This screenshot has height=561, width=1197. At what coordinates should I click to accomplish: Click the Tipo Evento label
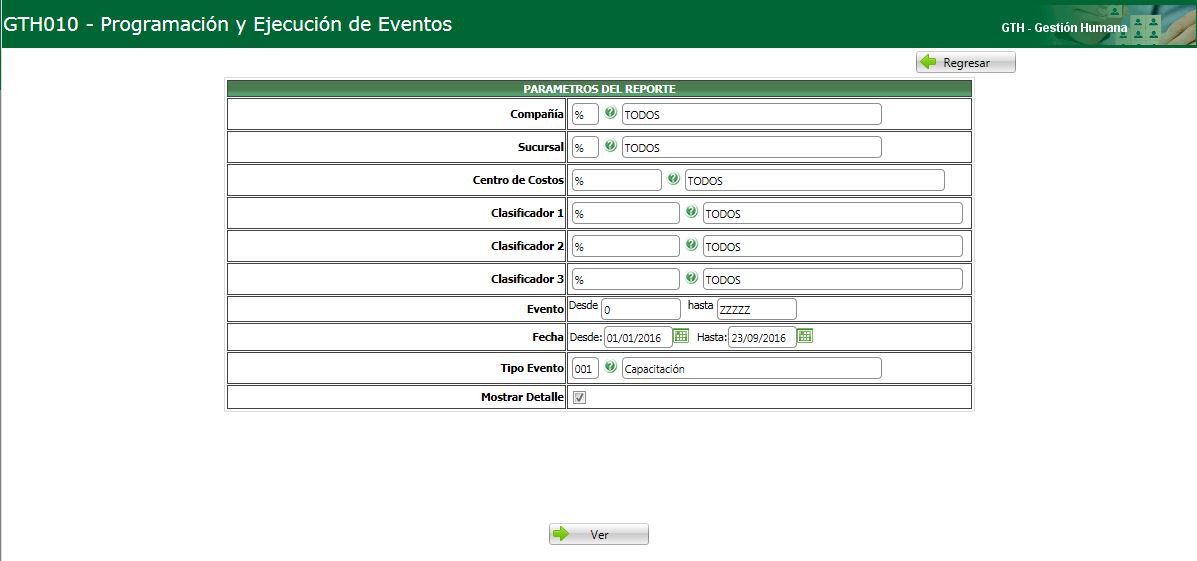[x=532, y=368]
